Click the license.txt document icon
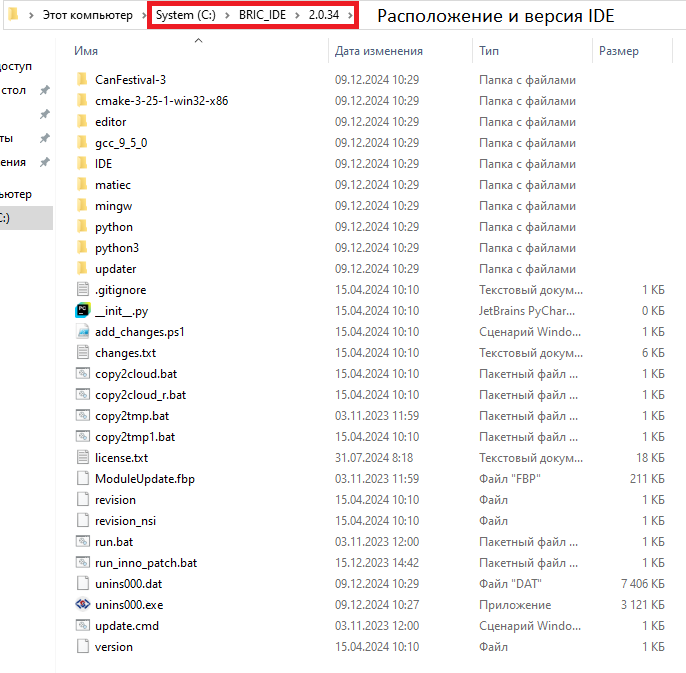This screenshot has width=686, height=673. pyautogui.click(x=83, y=457)
